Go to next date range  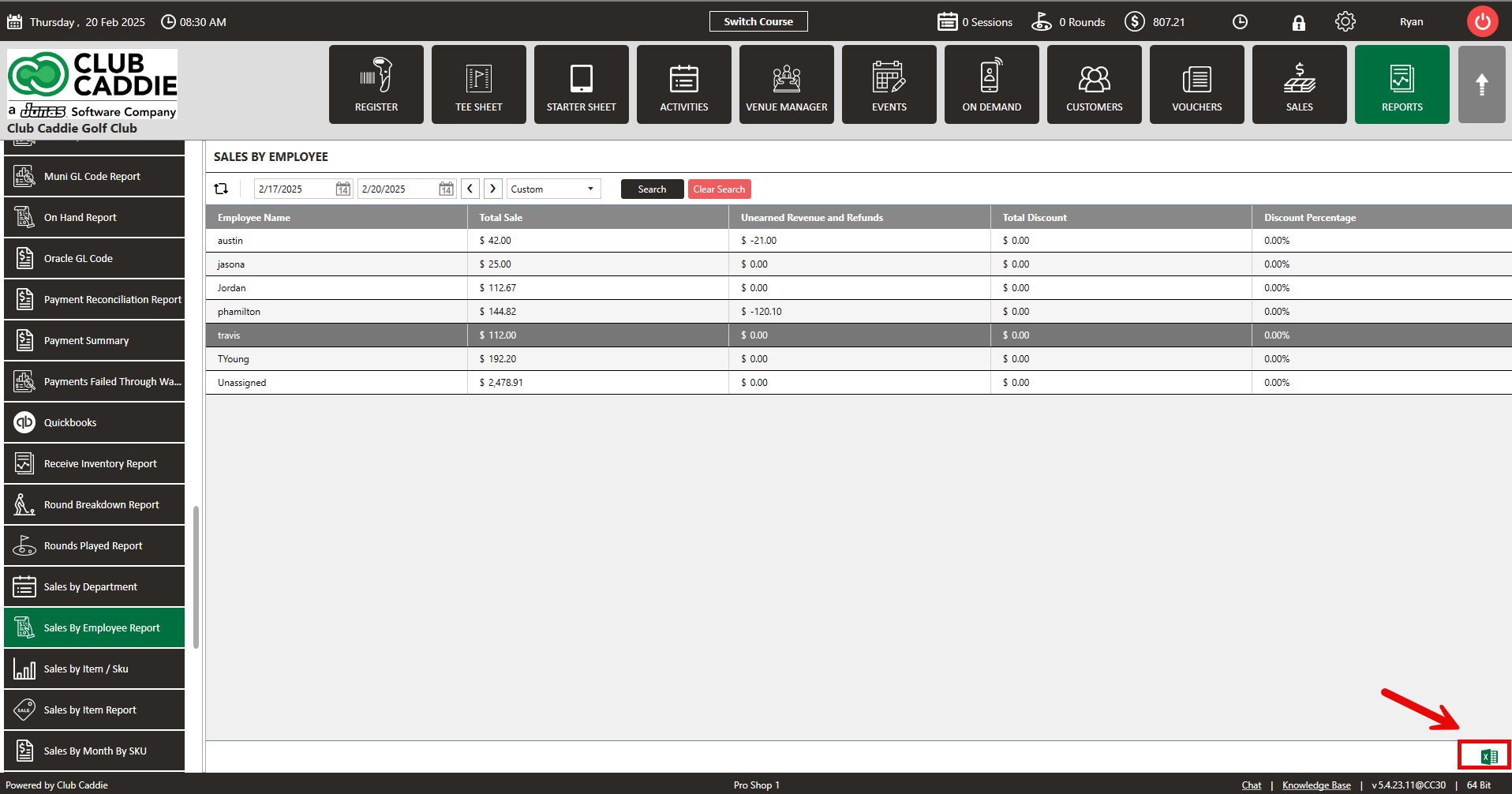pyautogui.click(x=493, y=189)
